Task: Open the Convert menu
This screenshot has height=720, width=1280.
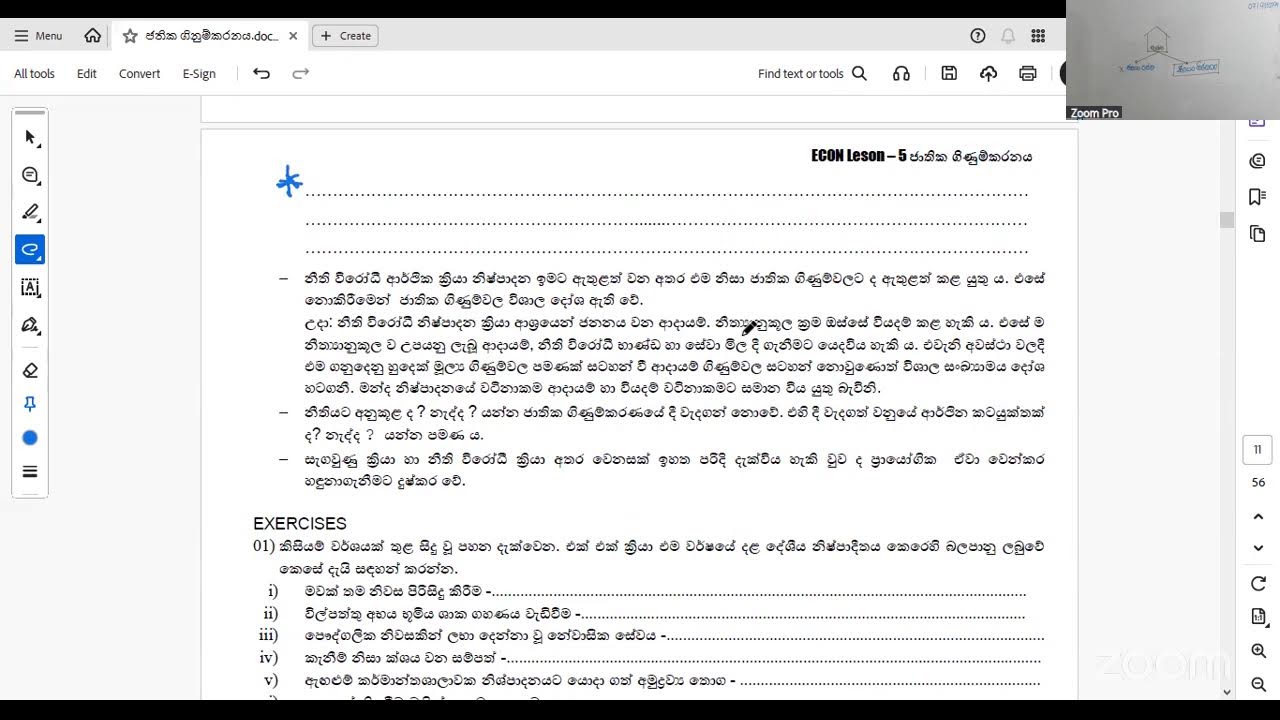Action: (x=139, y=73)
